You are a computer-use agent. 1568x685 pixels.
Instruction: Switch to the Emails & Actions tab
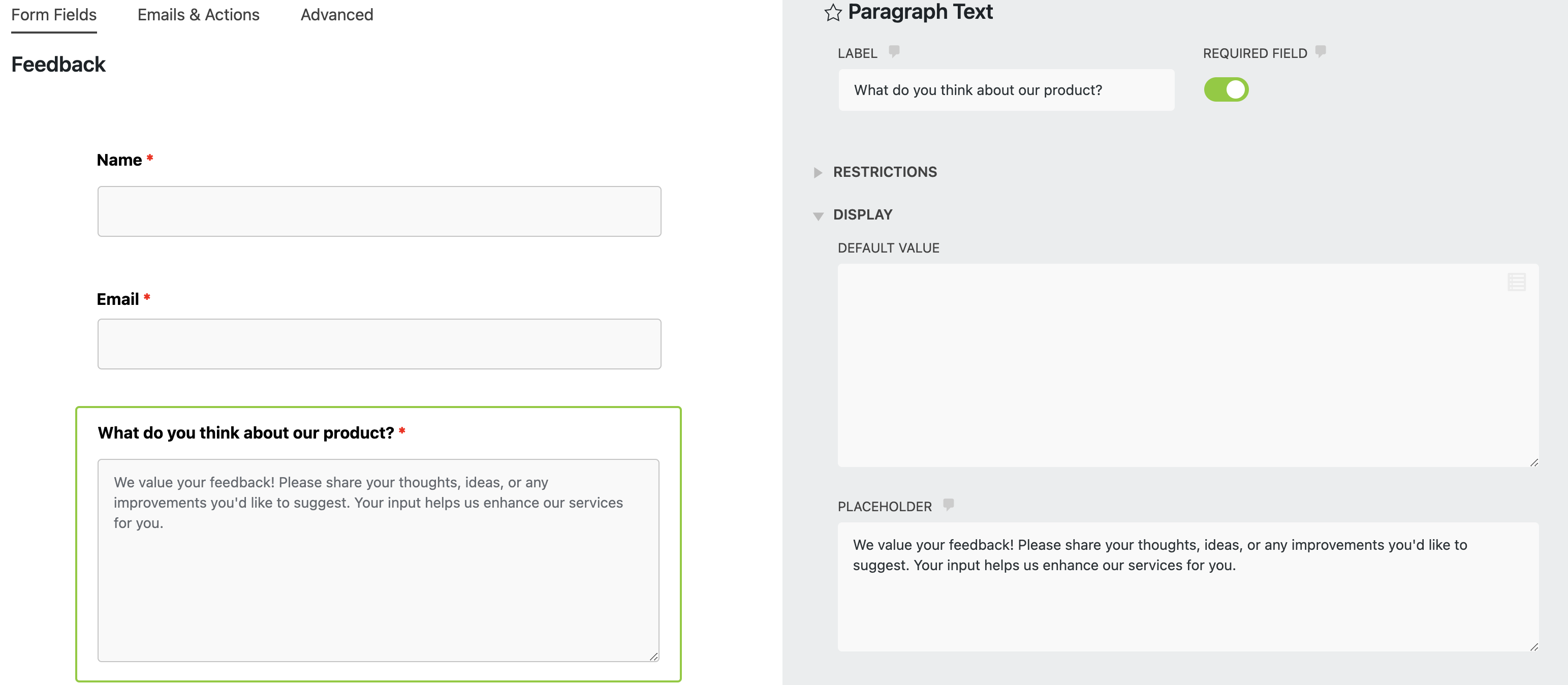tap(199, 15)
